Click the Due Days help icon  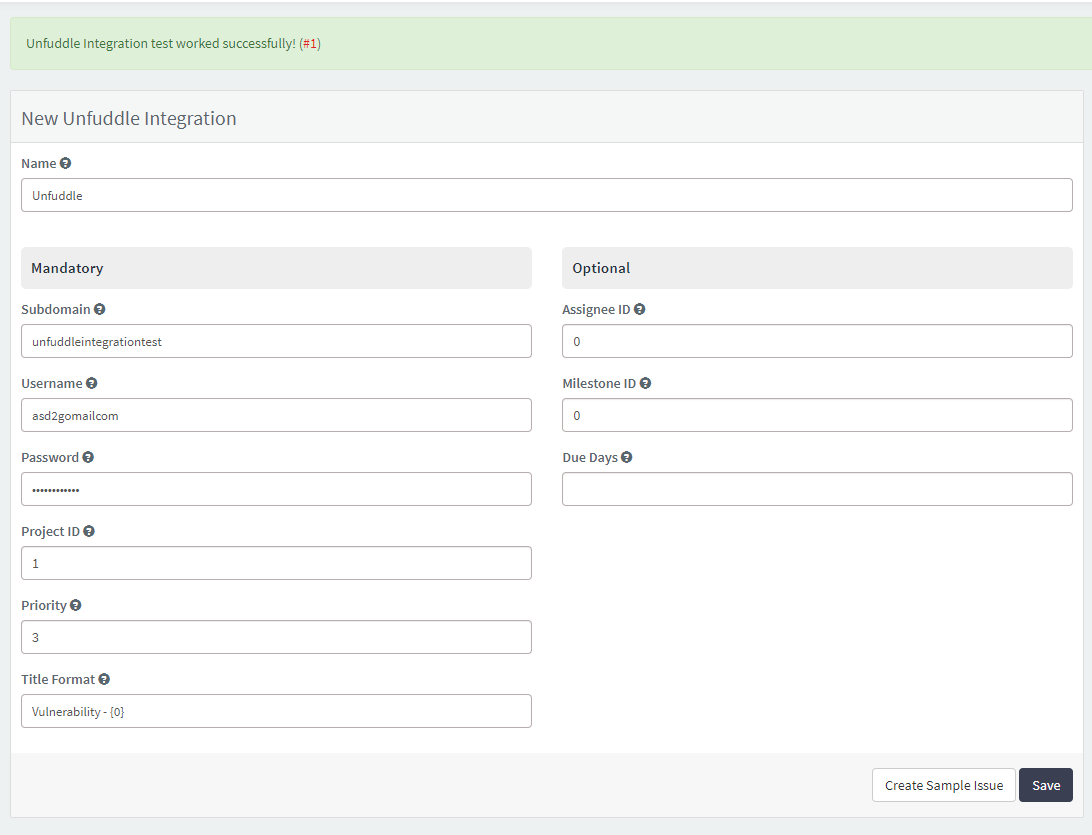(627, 457)
